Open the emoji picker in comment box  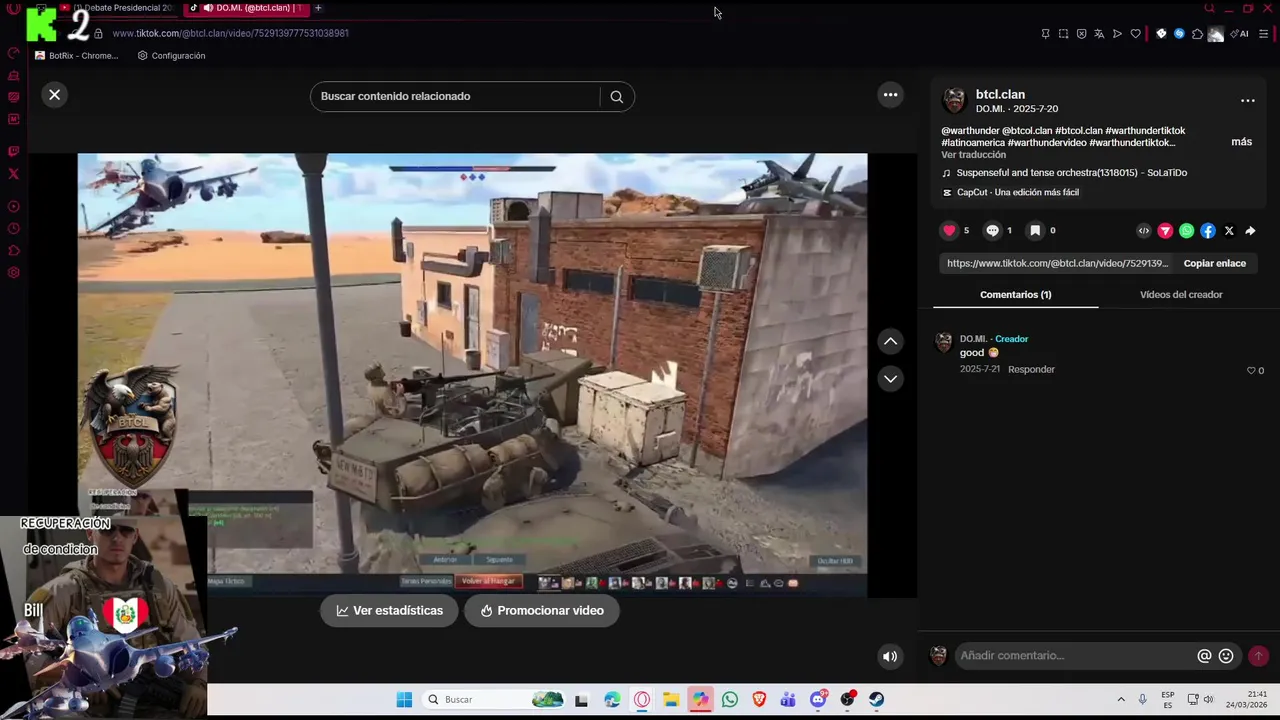tap(1226, 656)
